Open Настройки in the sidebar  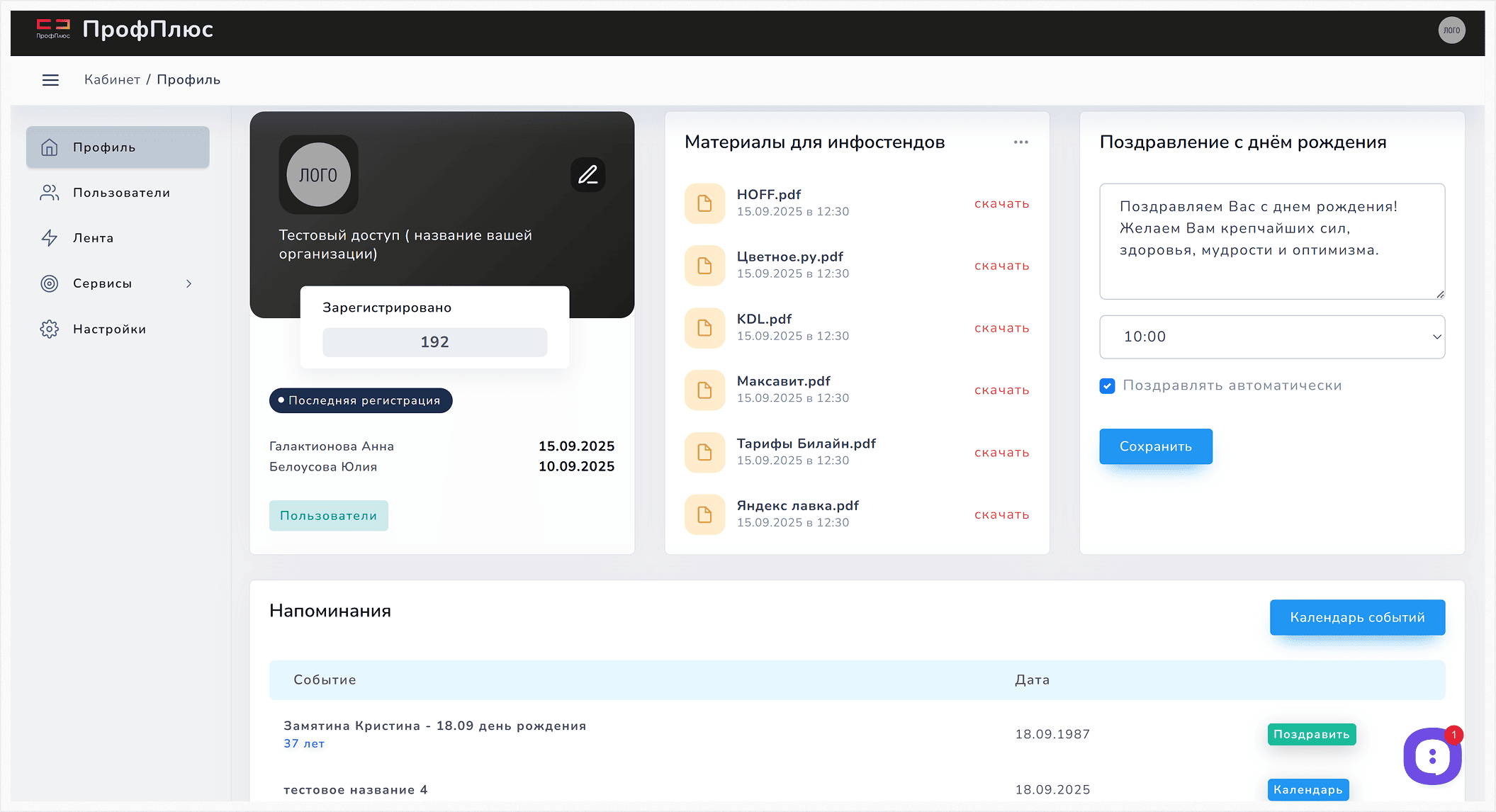(x=109, y=329)
